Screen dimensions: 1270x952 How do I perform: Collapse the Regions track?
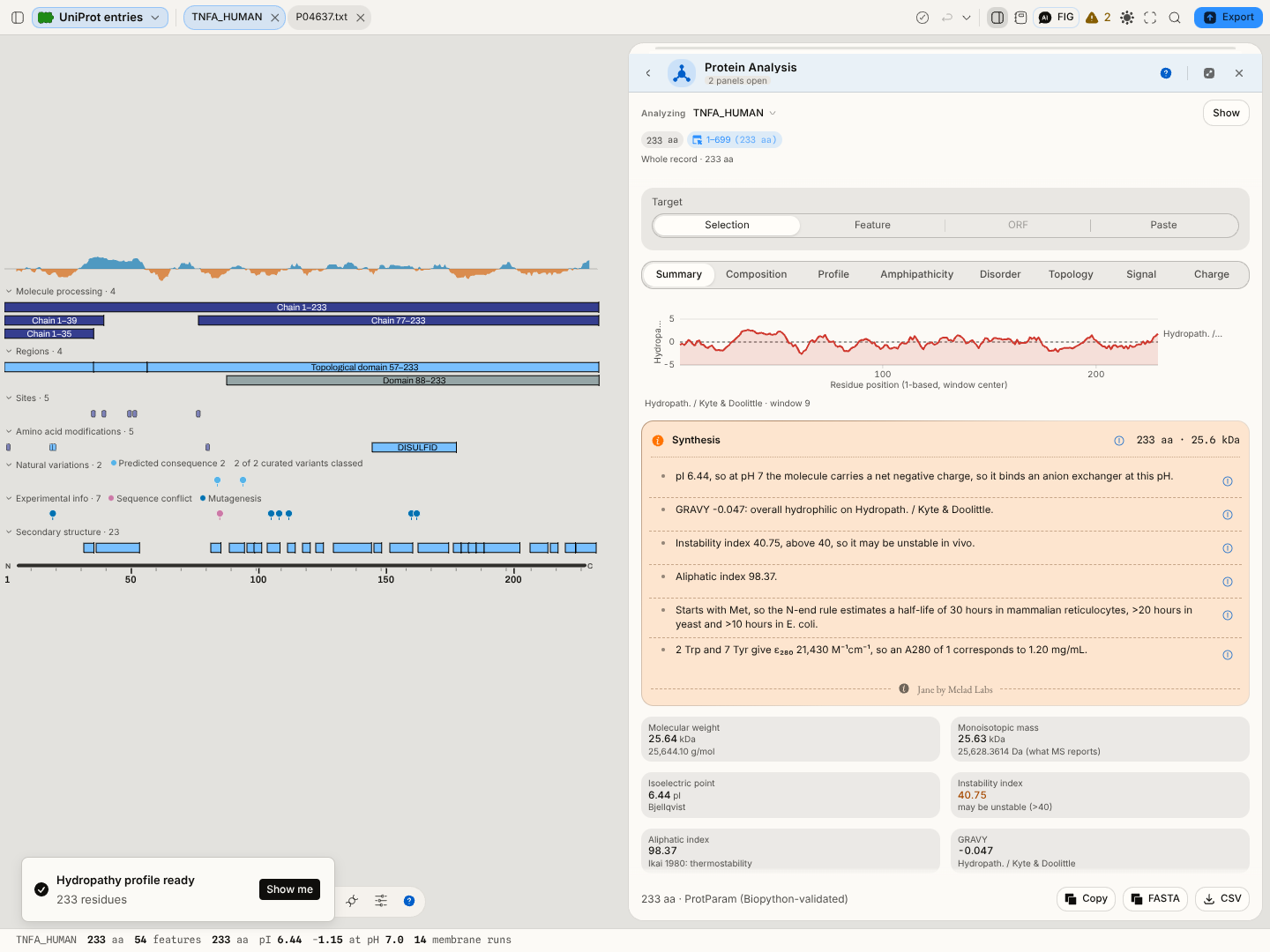pyautogui.click(x=9, y=352)
